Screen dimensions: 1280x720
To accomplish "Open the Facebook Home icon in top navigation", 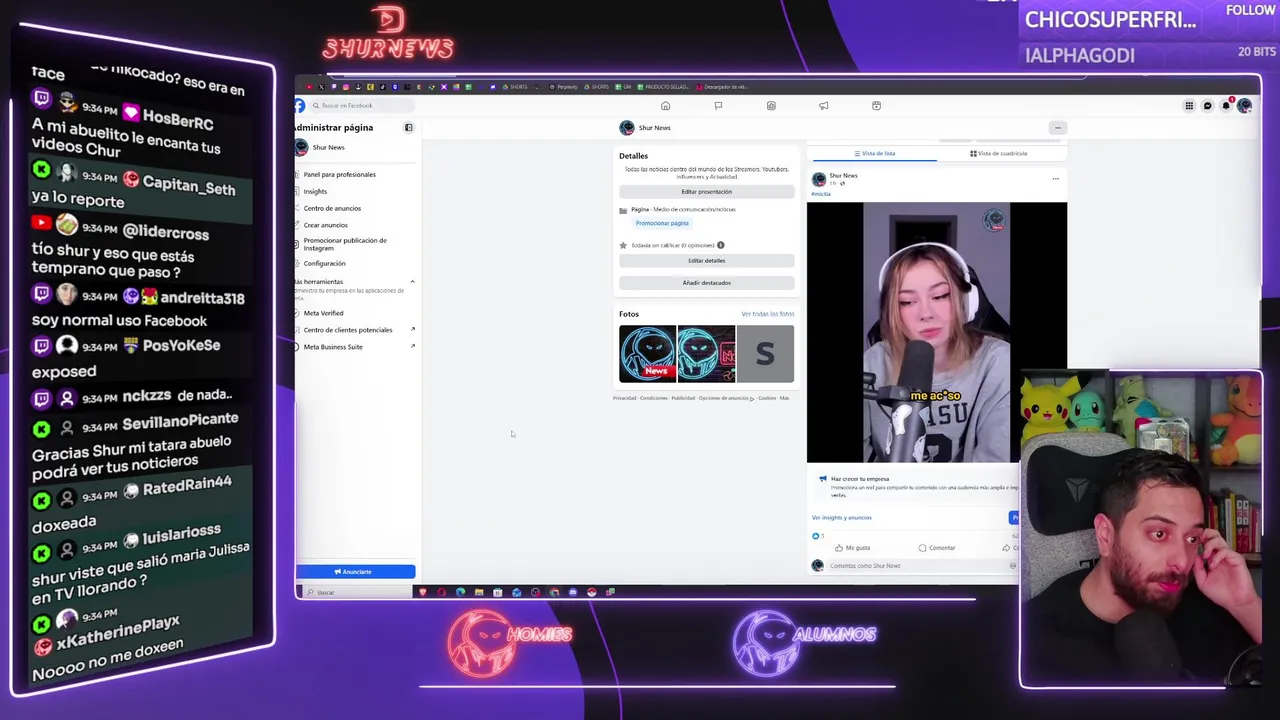I will point(665,105).
